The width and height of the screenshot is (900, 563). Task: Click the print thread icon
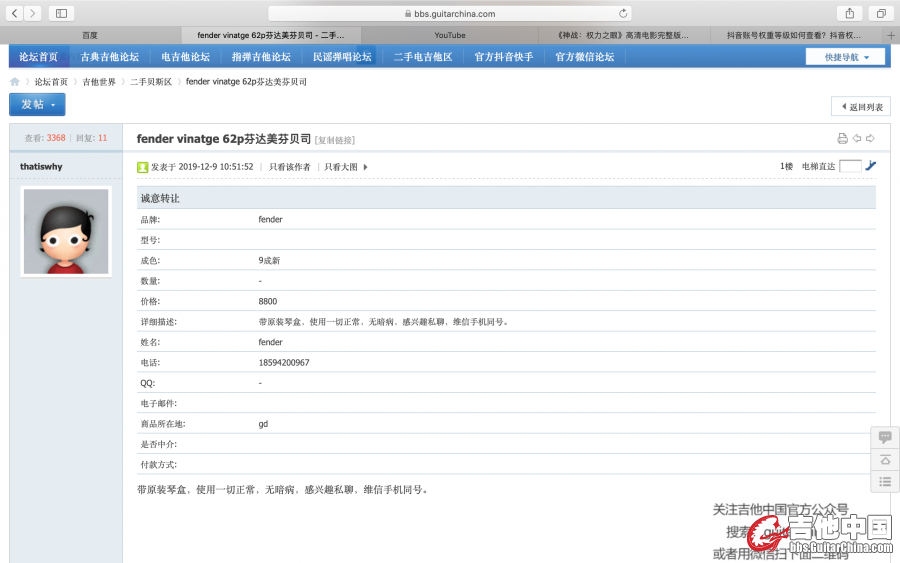[842, 139]
